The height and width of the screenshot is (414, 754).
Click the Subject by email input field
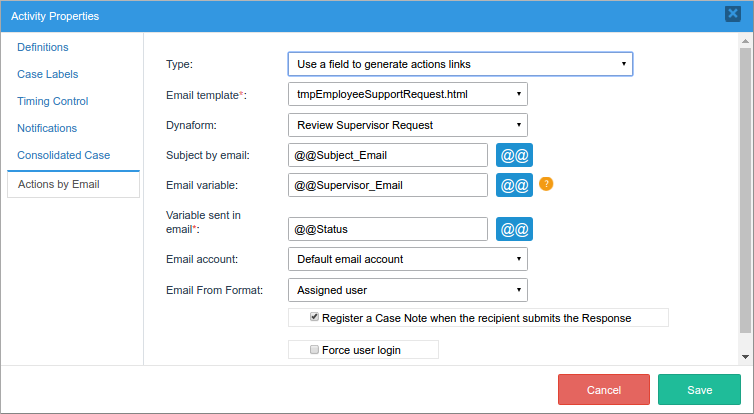pyautogui.click(x=388, y=155)
